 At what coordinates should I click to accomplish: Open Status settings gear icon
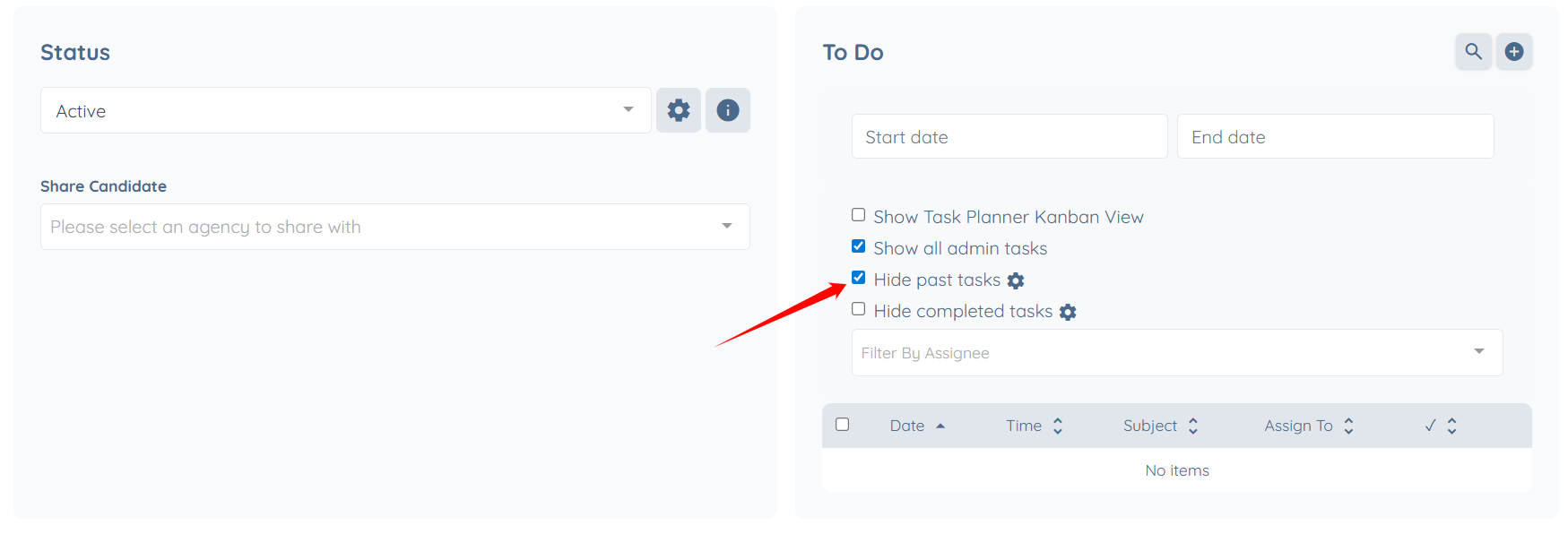pos(678,110)
